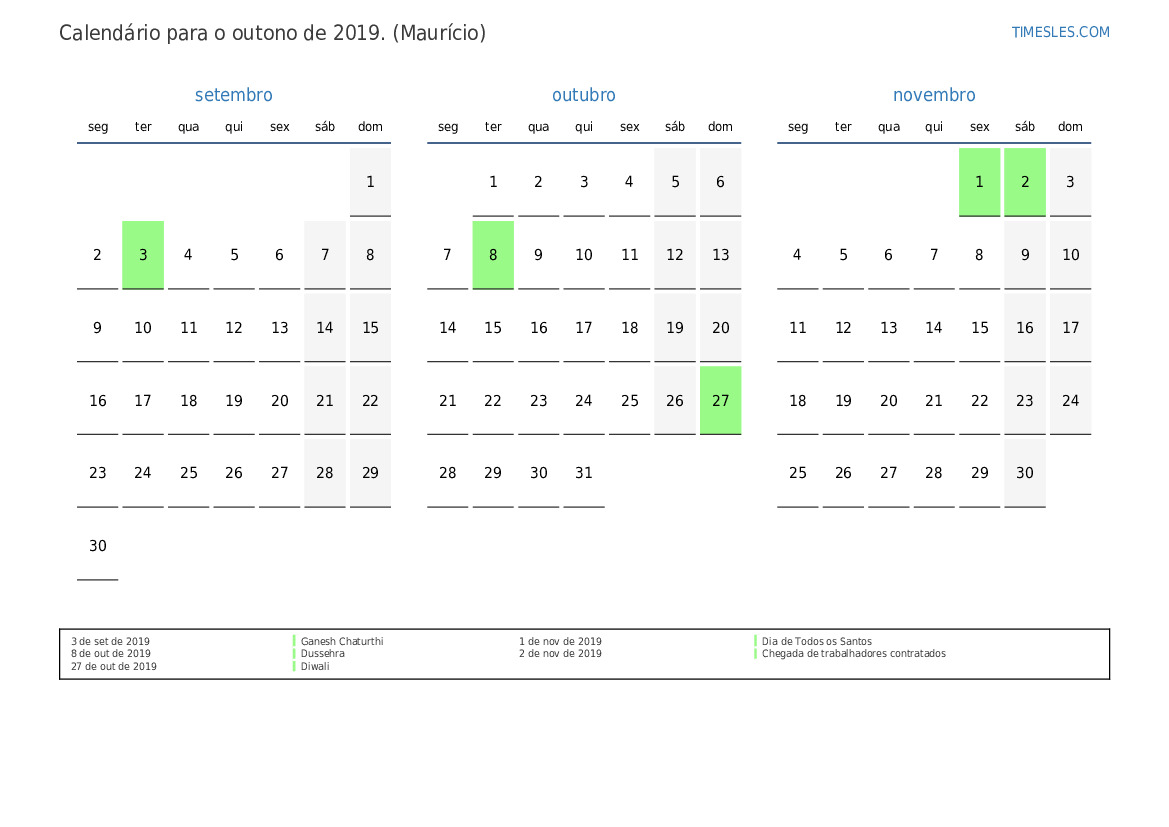Select the setembro month heading

[x=233, y=95]
